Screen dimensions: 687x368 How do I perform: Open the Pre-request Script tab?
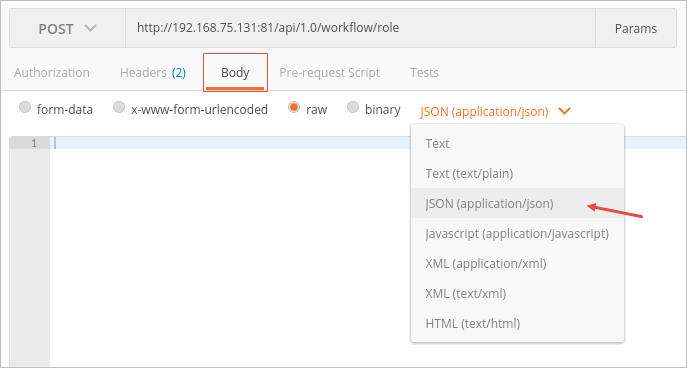tap(329, 72)
